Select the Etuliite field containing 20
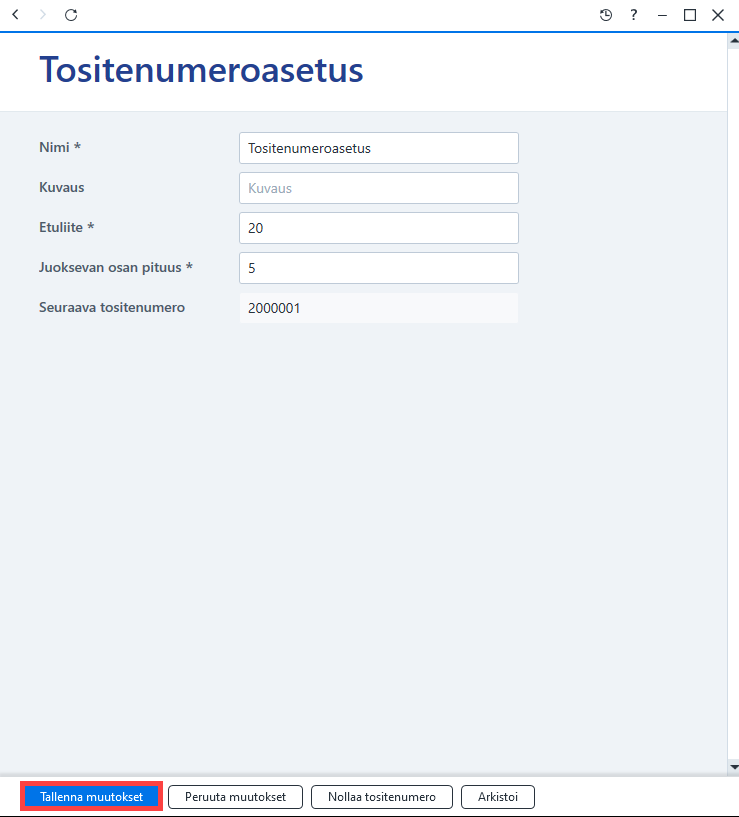Screen dimensions: 739x817 379,228
